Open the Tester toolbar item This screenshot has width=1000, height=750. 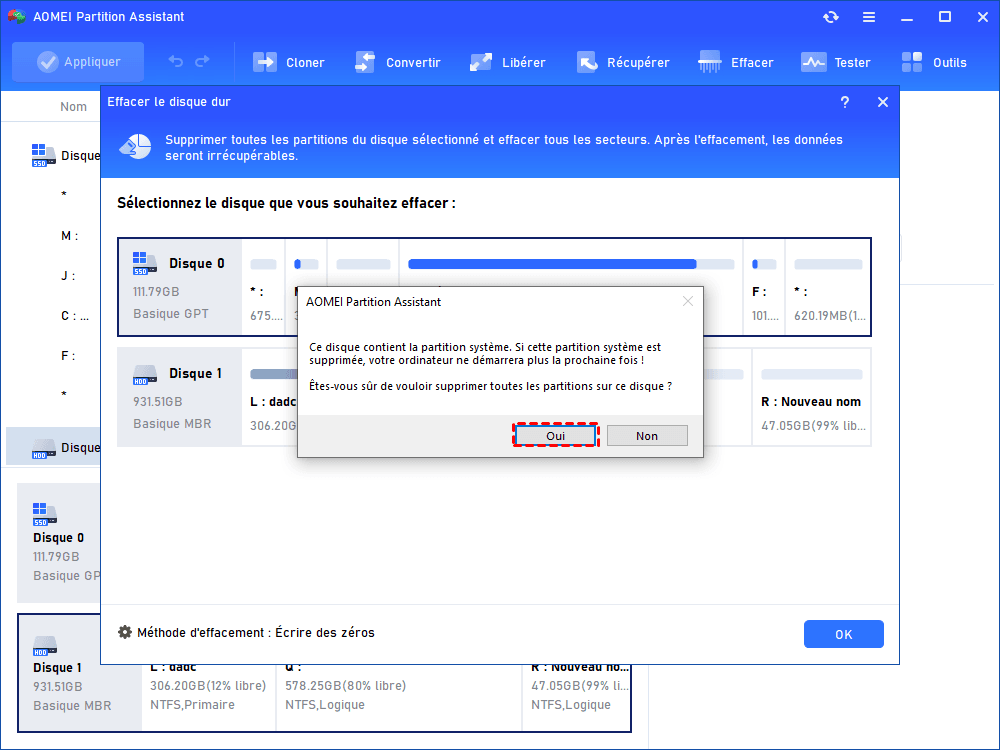tap(836, 62)
